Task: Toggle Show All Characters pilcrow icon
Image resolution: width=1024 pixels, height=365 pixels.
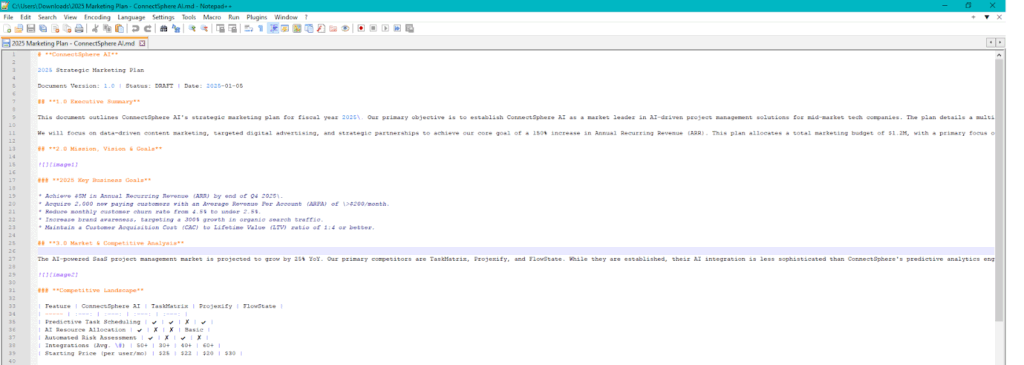Action: [x=261, y=29]
